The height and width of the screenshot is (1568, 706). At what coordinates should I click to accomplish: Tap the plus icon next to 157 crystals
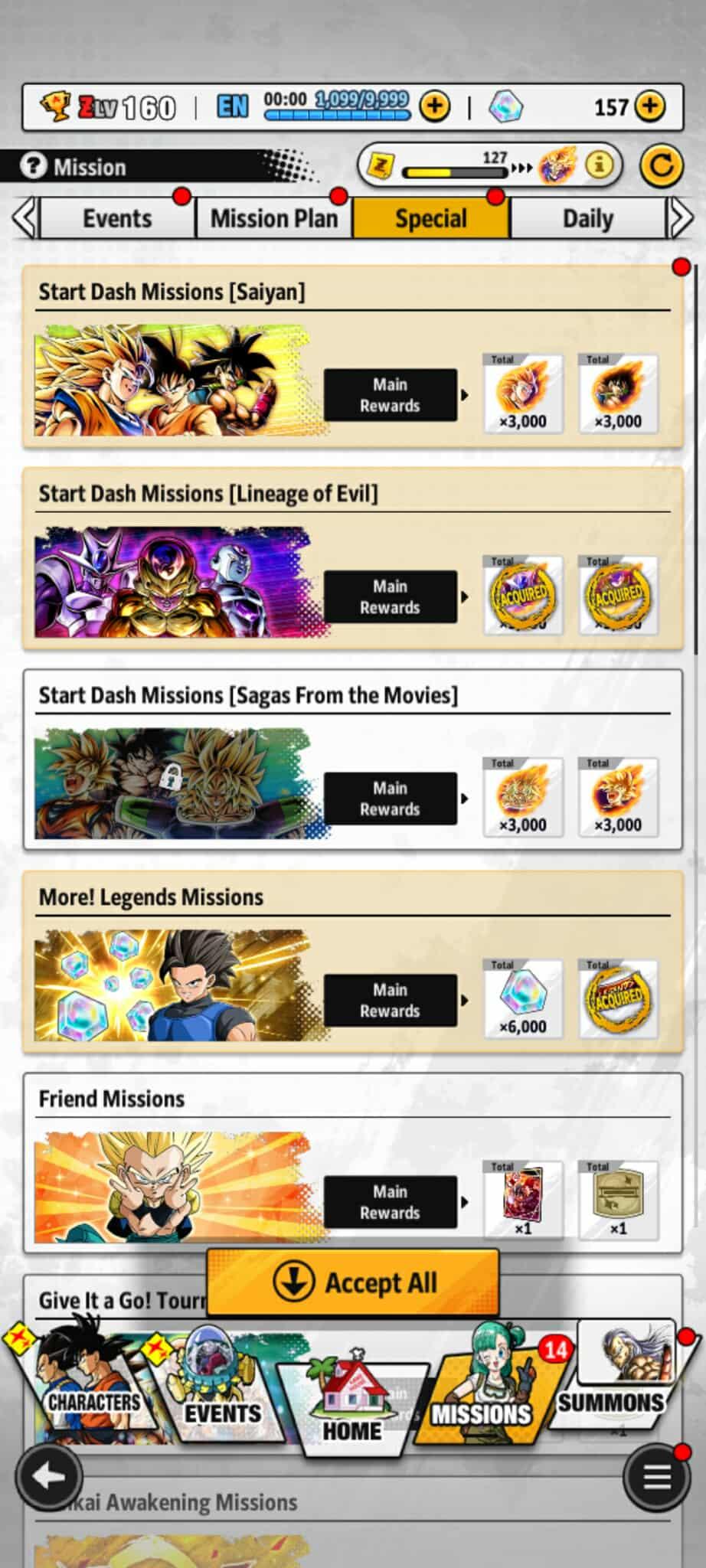click(650, 106)
